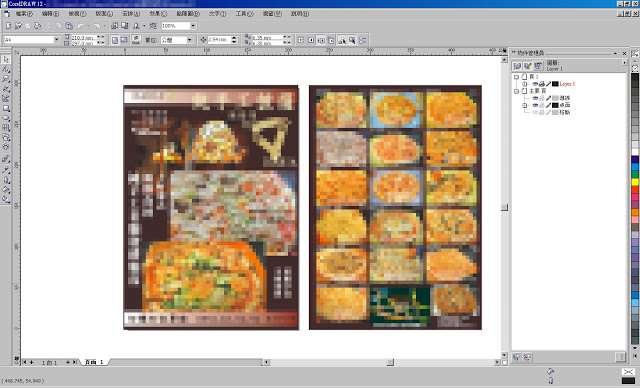Select the Pick tool in toolbox
This screenshot has height=388, width=640.
coord(6,60)
